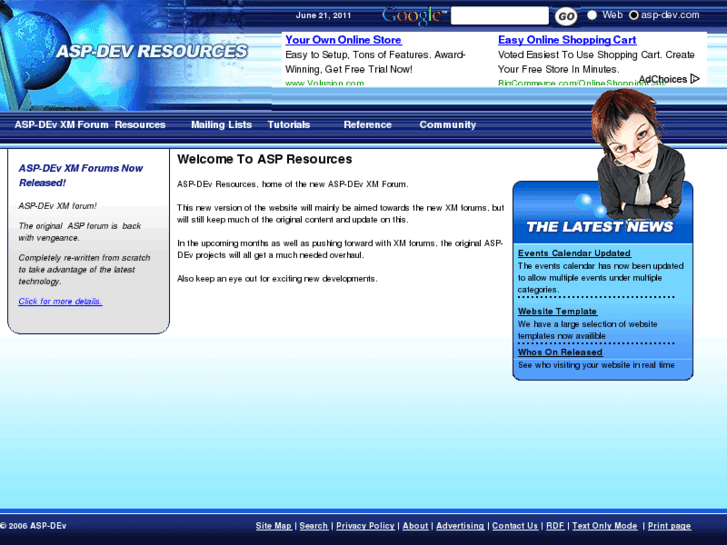The width and height of the screenshot is (727, 545).
Task: Open the Search footer link
Action: [313, 526]
